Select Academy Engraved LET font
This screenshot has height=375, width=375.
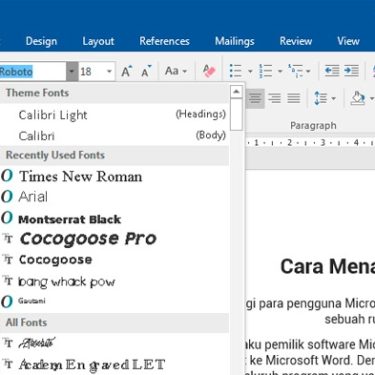click(x=114, y=364)
